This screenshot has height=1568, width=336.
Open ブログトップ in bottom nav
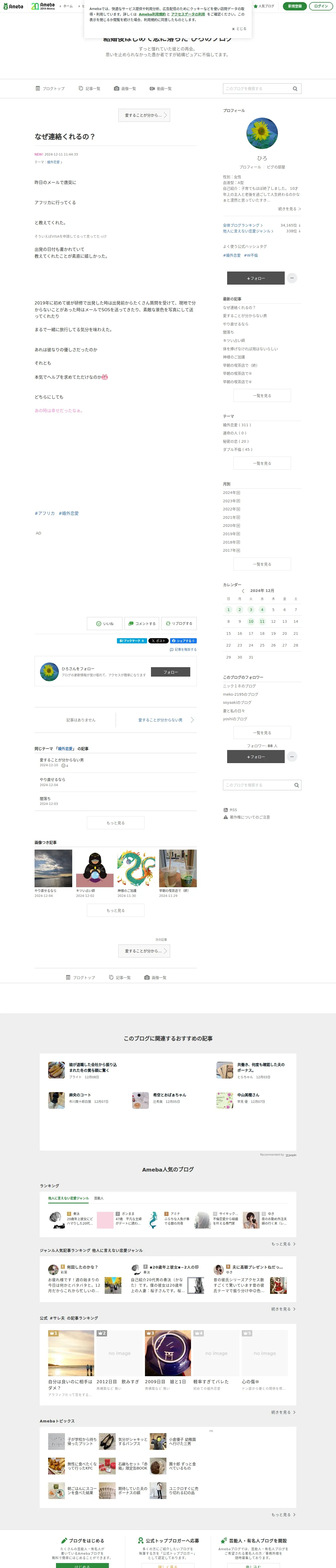[81, 978]
